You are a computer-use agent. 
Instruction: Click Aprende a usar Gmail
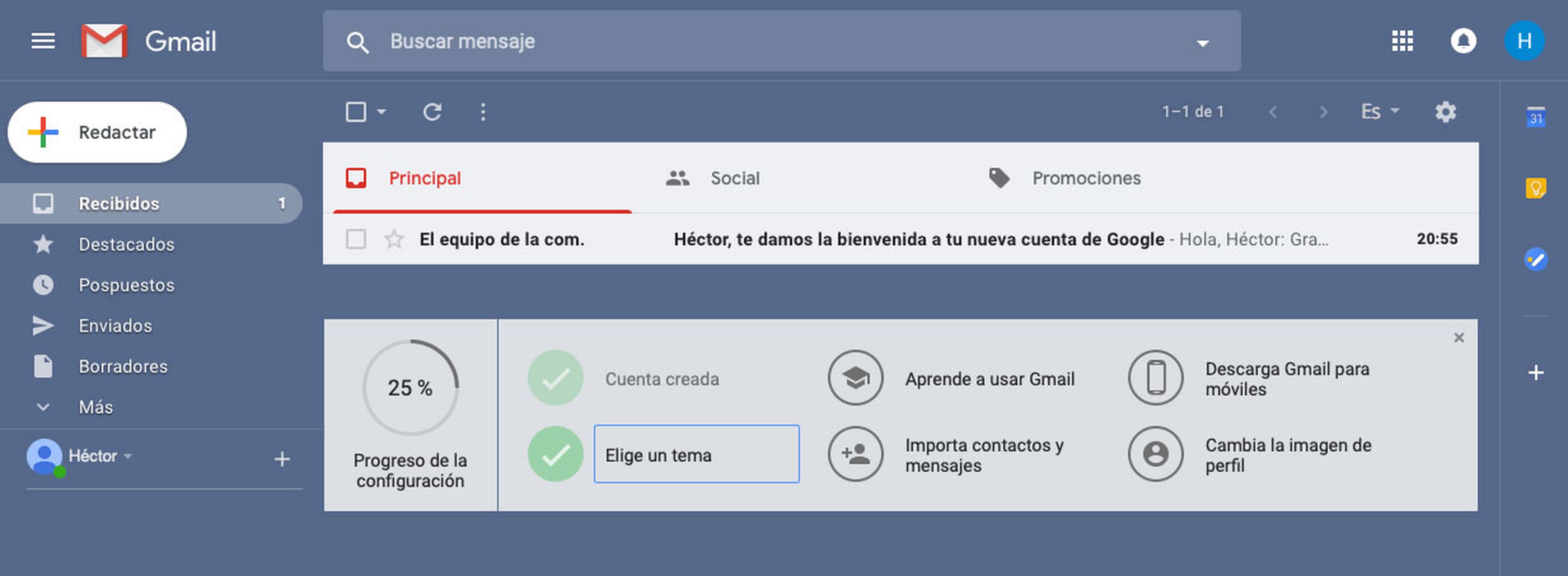click(989, 379)
